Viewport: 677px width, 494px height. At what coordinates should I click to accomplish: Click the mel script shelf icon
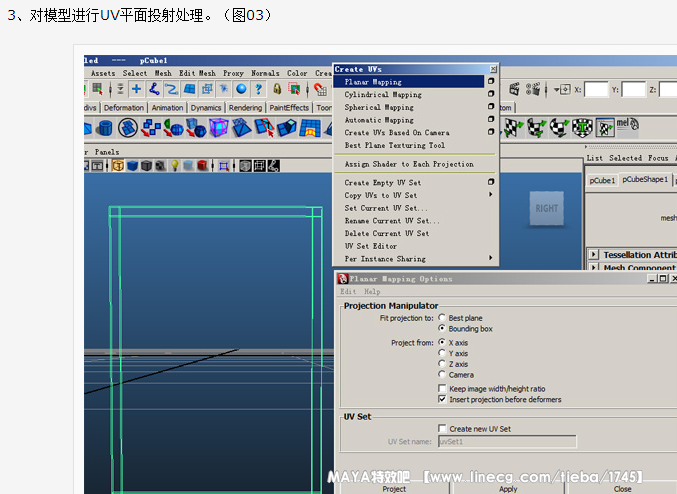coord(627,126)
